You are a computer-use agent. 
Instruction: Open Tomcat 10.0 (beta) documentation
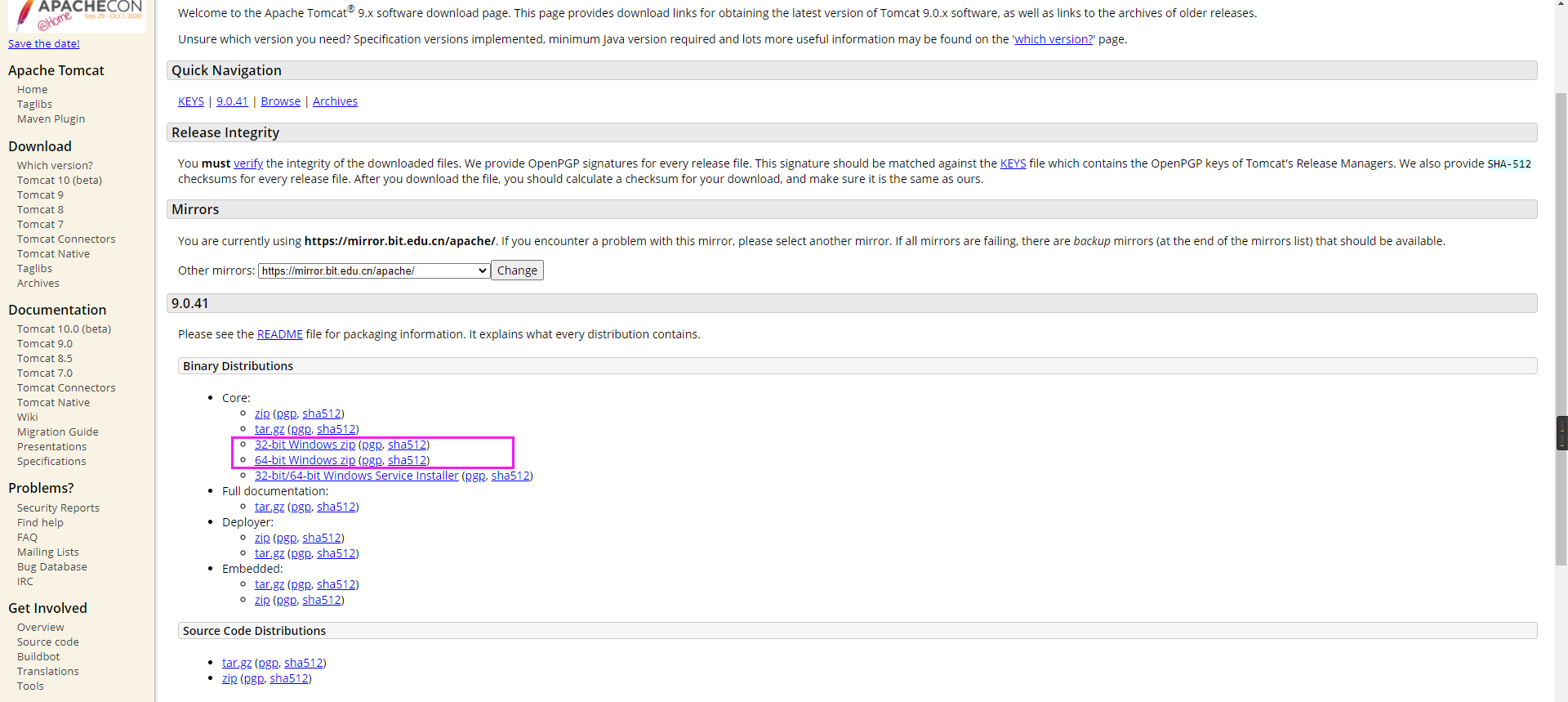(64, 329)
